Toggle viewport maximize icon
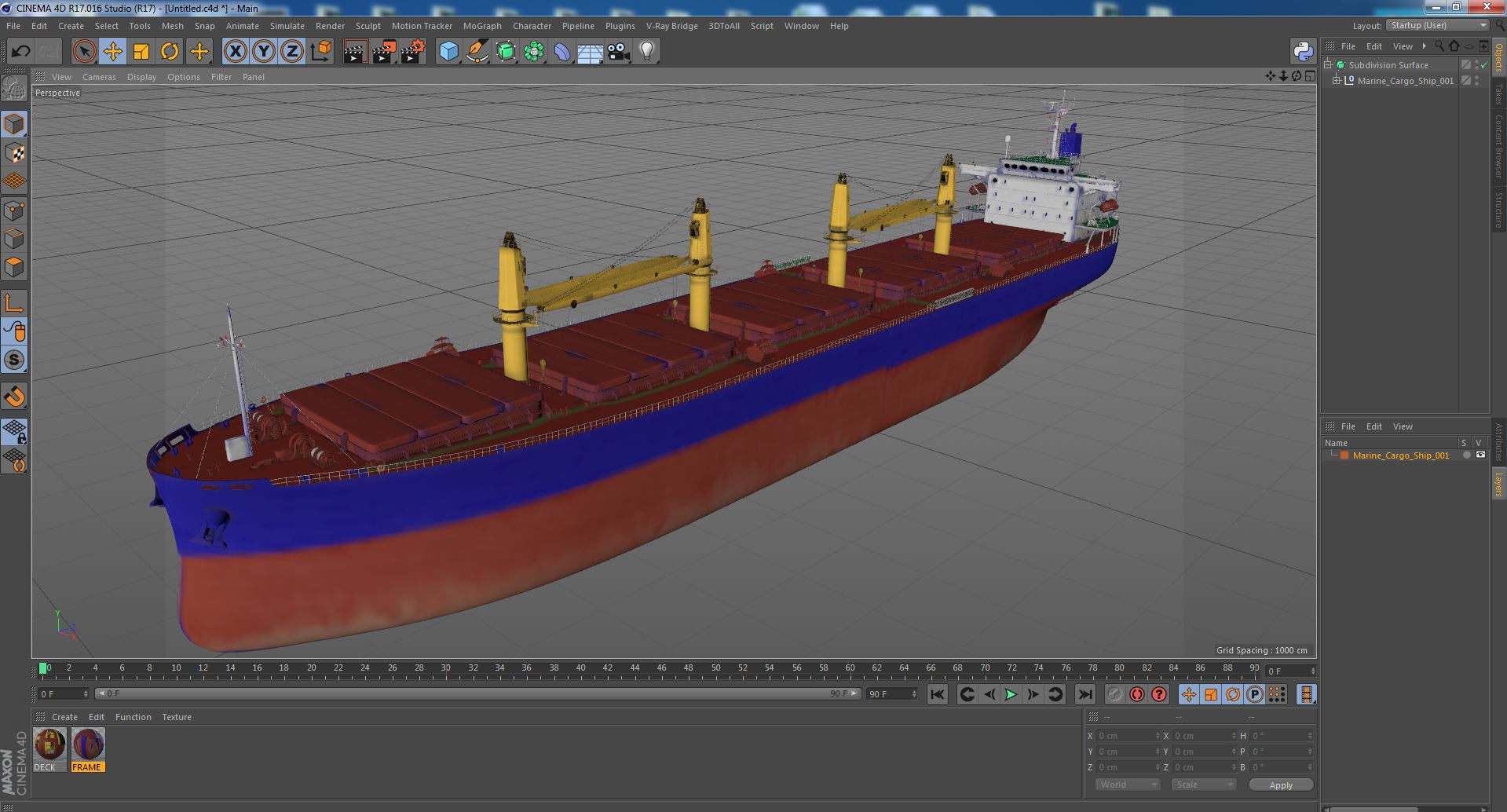 1309,76
